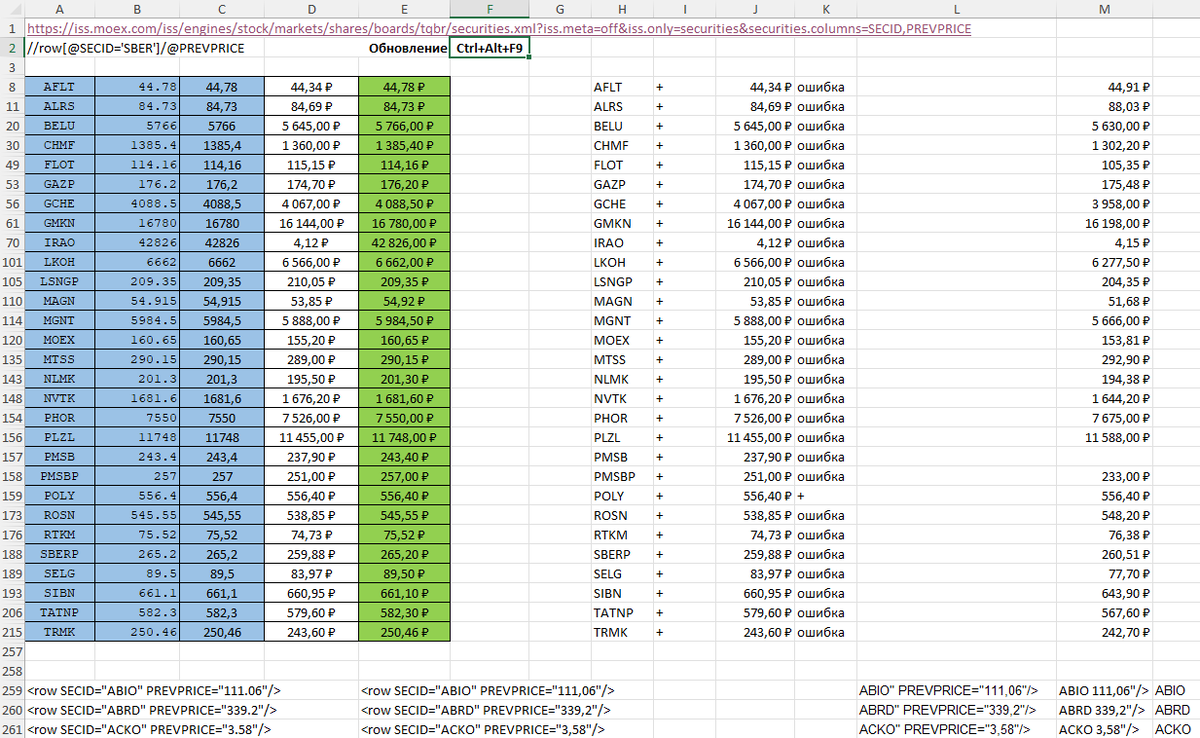Click the XPath formula cell //row[@SECID='SBER']/@PREVPRICE
This screenshot has width=1200, height=738.
coord(136,48)
